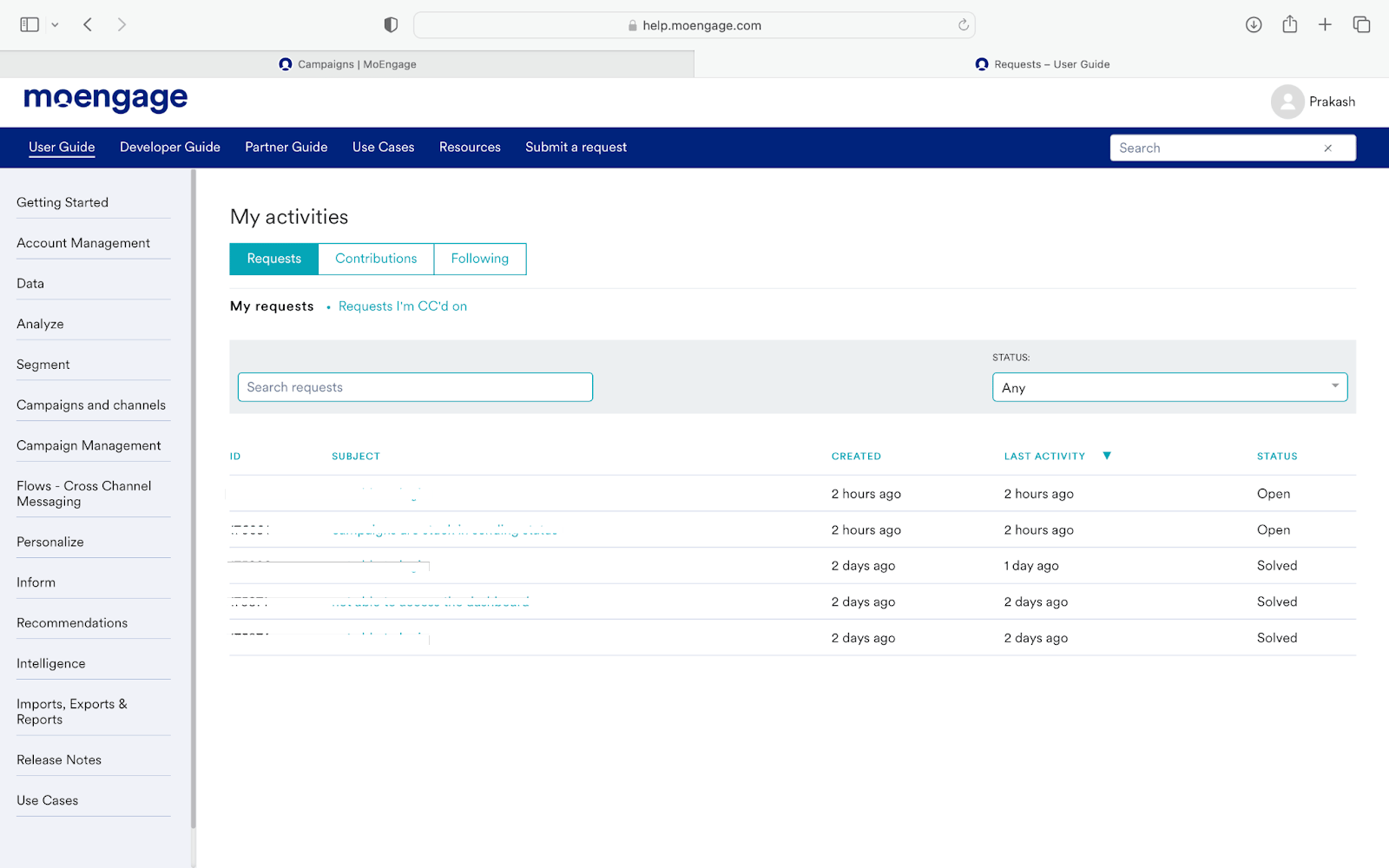Open Release Notes in the sidebar

point(59,759)
